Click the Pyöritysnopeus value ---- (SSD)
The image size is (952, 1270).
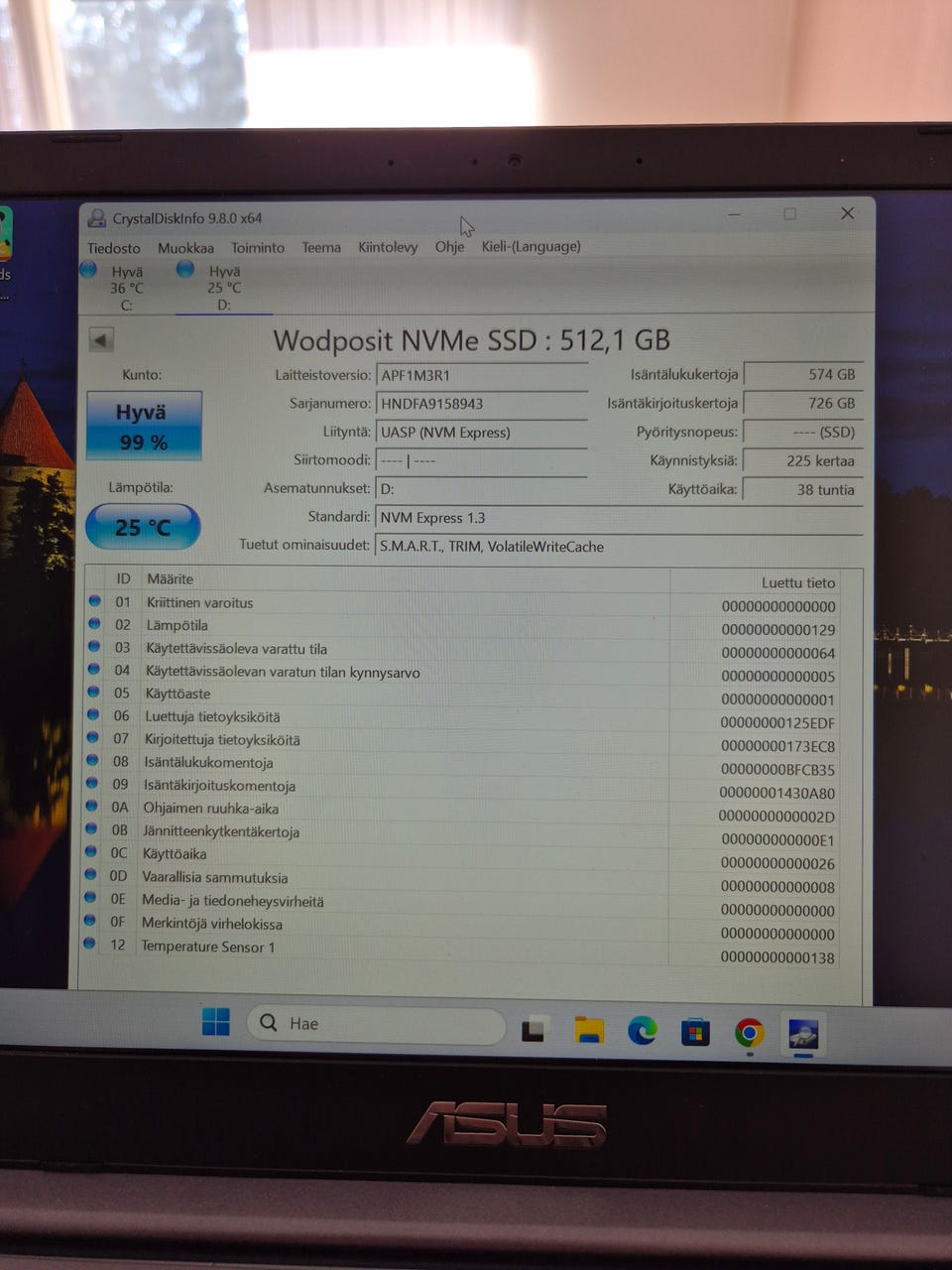(x=802, y=432)
